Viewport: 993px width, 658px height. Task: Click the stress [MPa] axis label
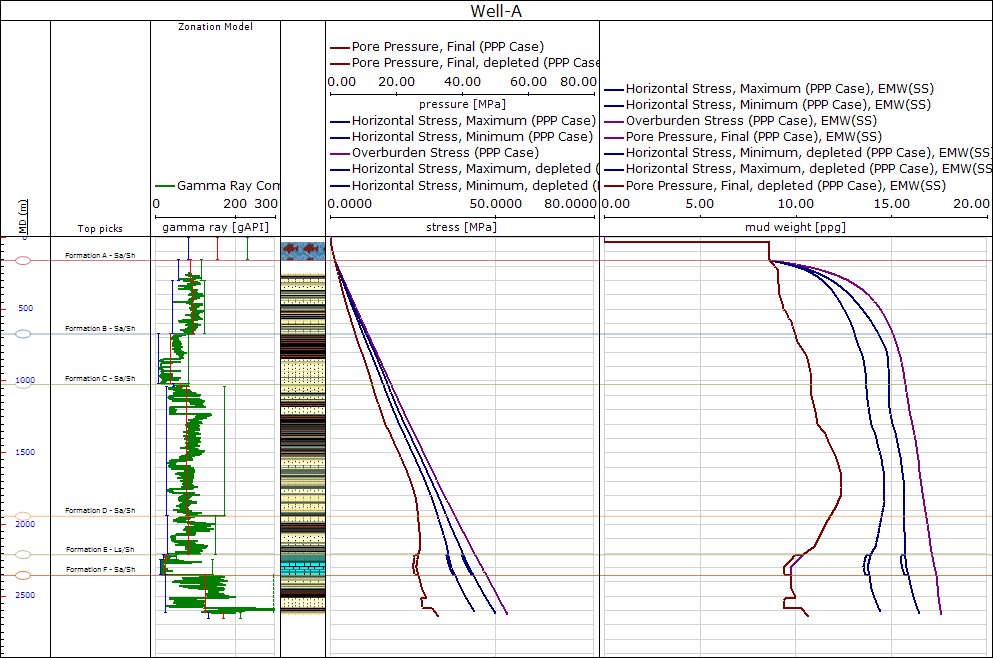point(463,228)
